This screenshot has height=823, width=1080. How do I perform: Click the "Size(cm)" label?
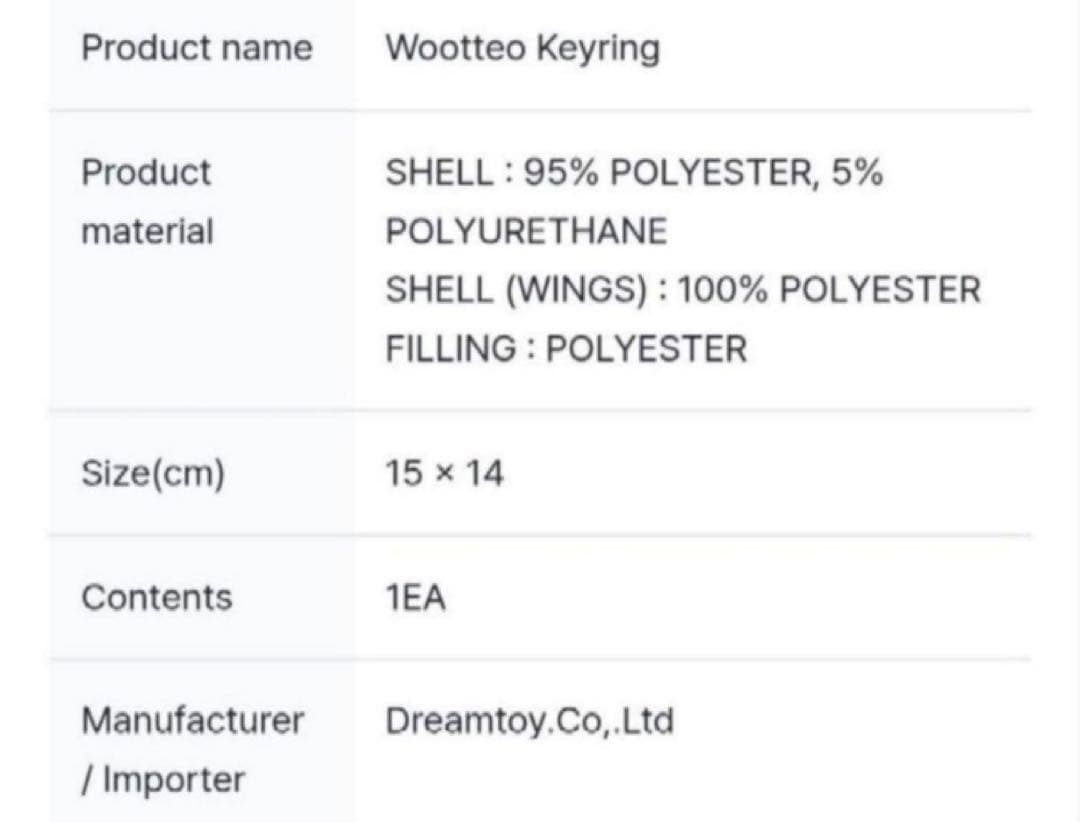(x=153, y=473)
